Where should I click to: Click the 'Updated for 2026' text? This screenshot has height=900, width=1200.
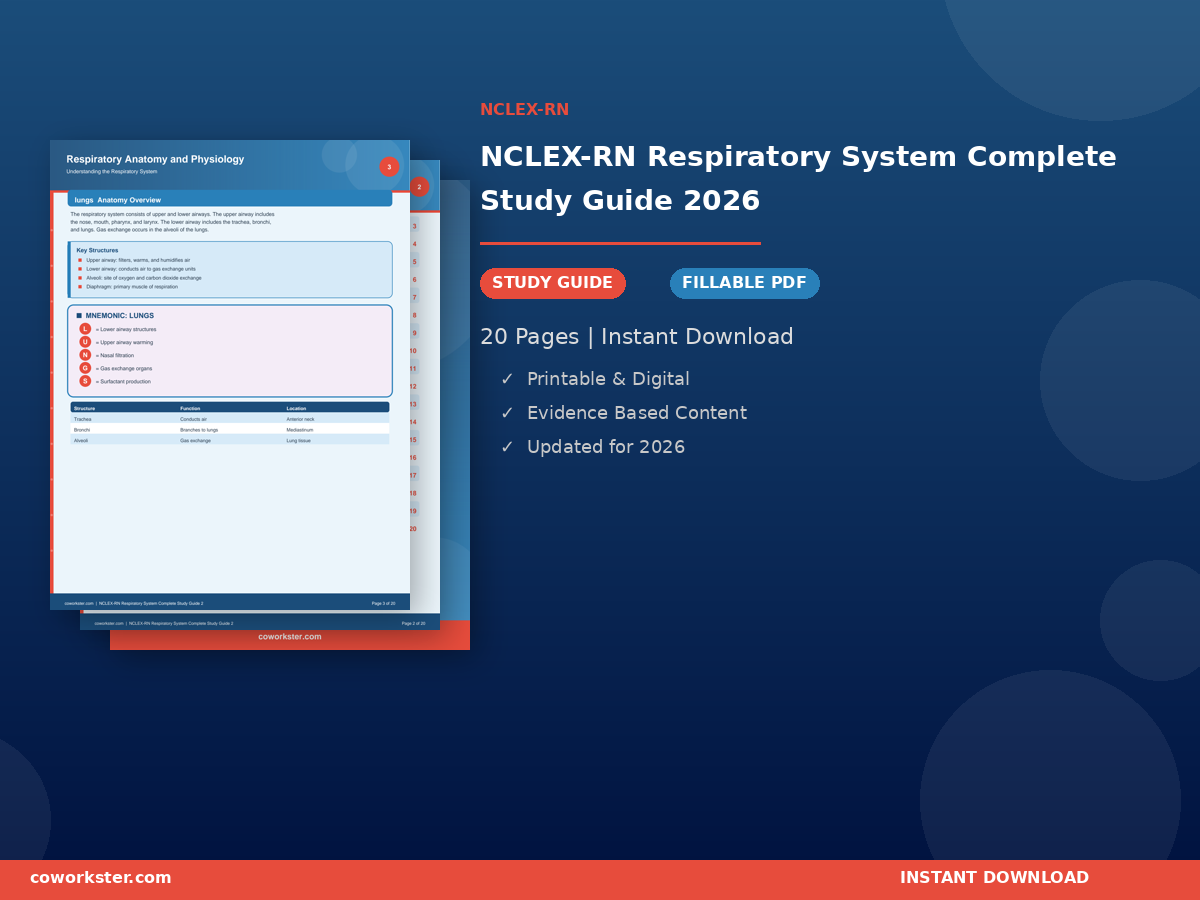[x=606, y=447]
